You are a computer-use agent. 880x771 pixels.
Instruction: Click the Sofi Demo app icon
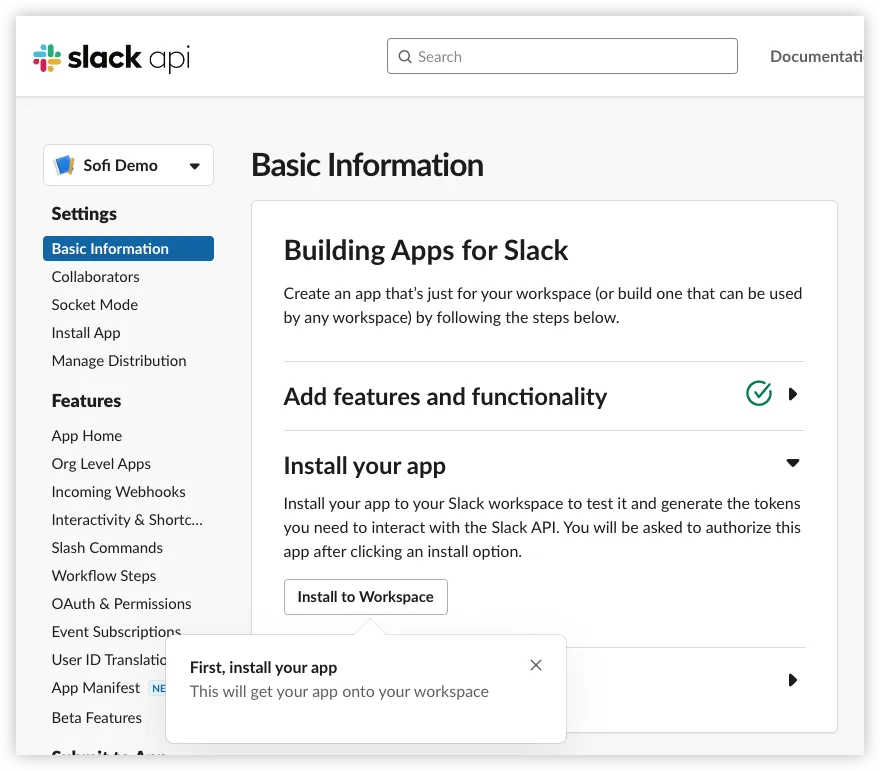tap(64, 165)
